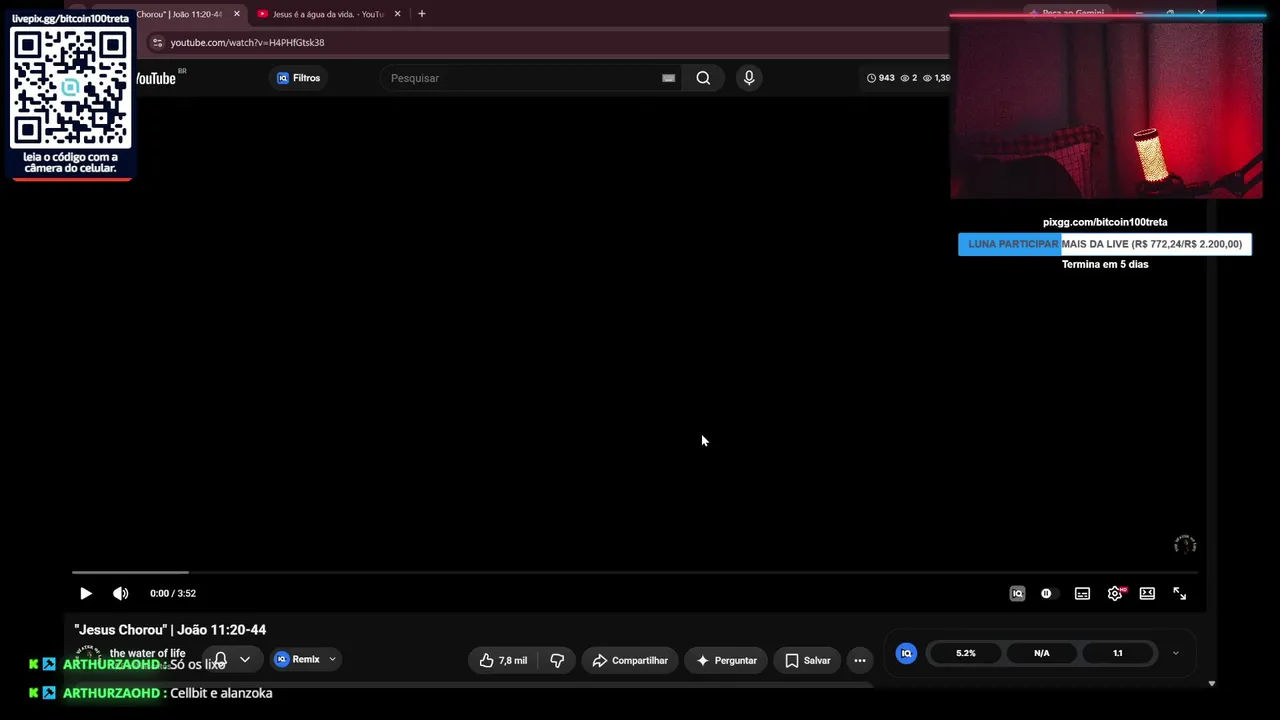The width and height of the screenshot is (1280, 720).
Task: Click the pixgg.com/bitcoin100treta text
Action: pyautogui.click(x=1105, y=222)
